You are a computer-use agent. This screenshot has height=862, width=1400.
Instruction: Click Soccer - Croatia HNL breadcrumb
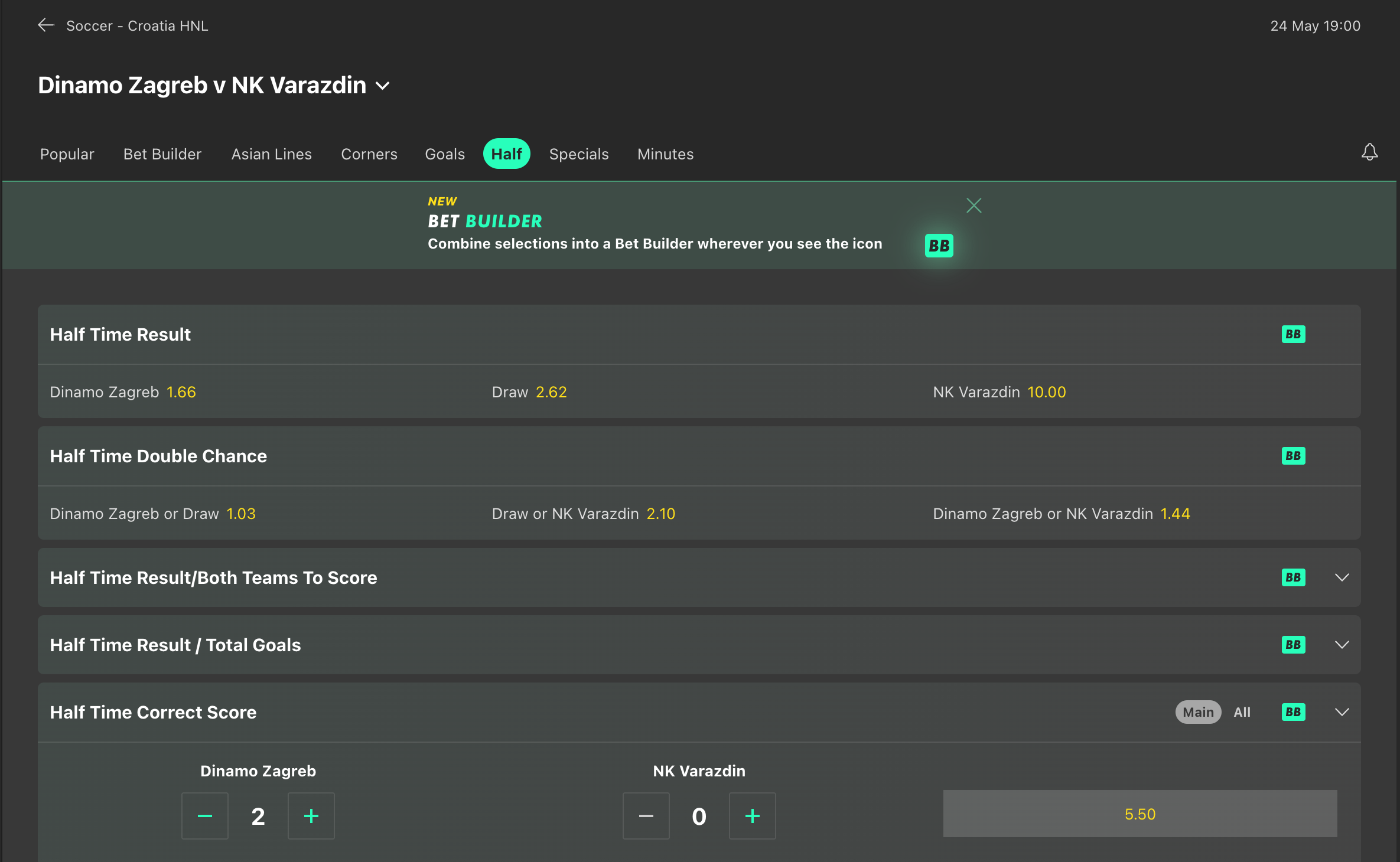click(137, 25)
